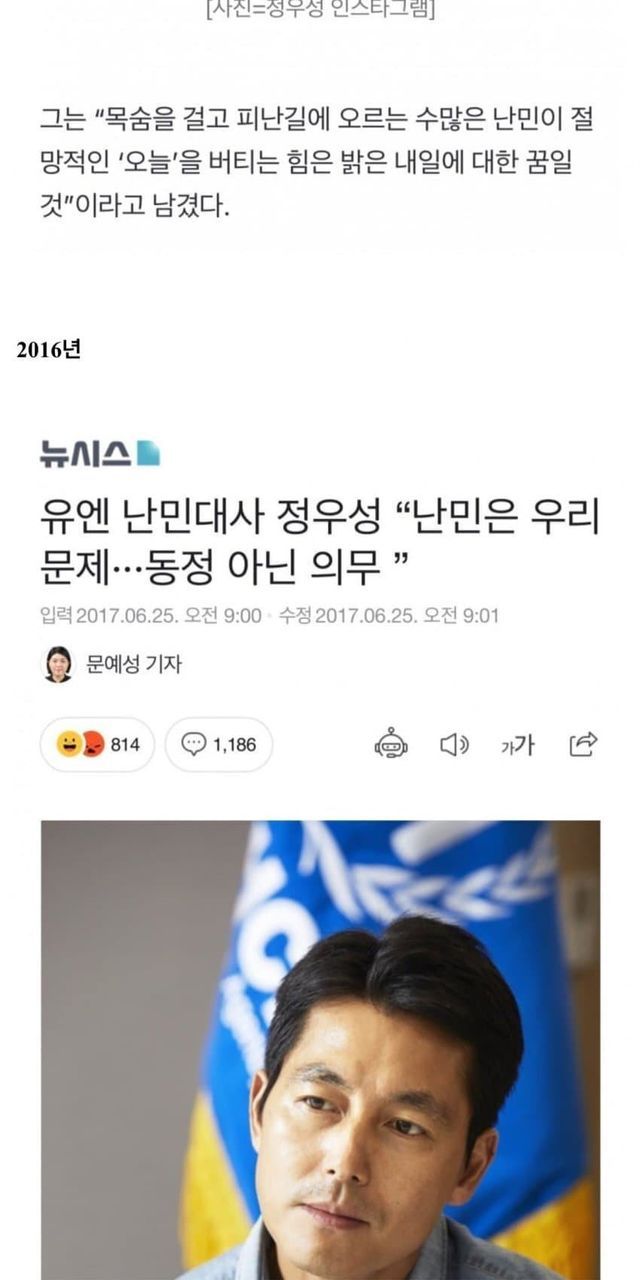The image size is (640, 1280).
Task: Click the 사진=정우성 인스타그램 caption
Action: [x=321, y=10]
